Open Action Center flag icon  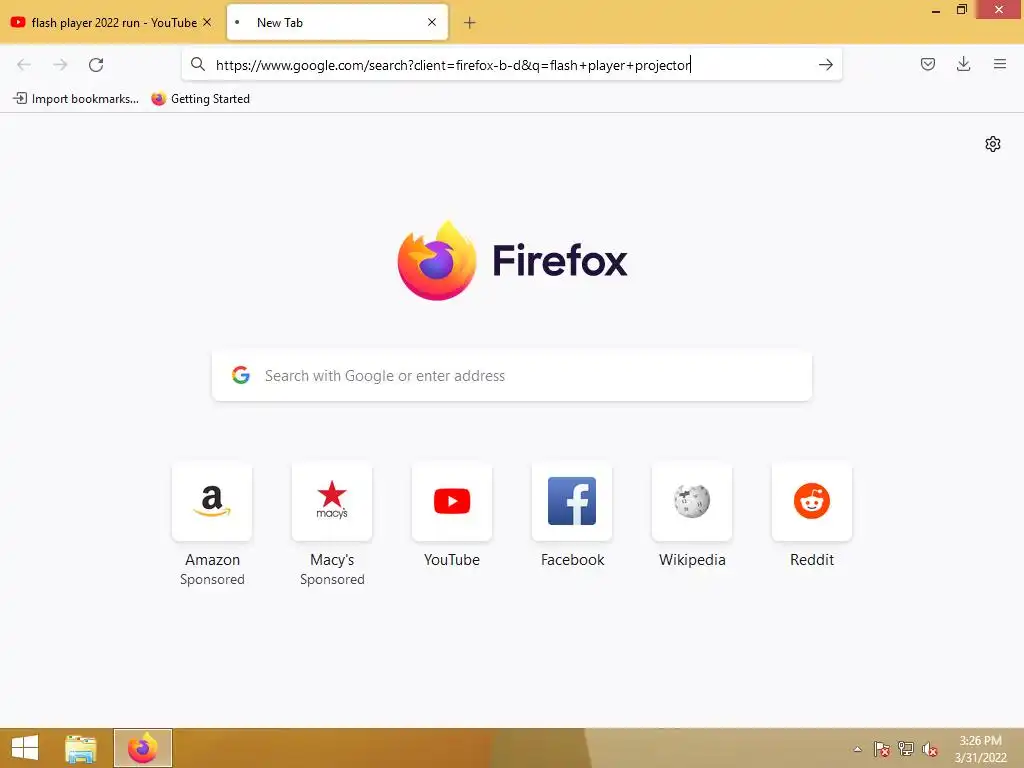[x=882, y=749]
